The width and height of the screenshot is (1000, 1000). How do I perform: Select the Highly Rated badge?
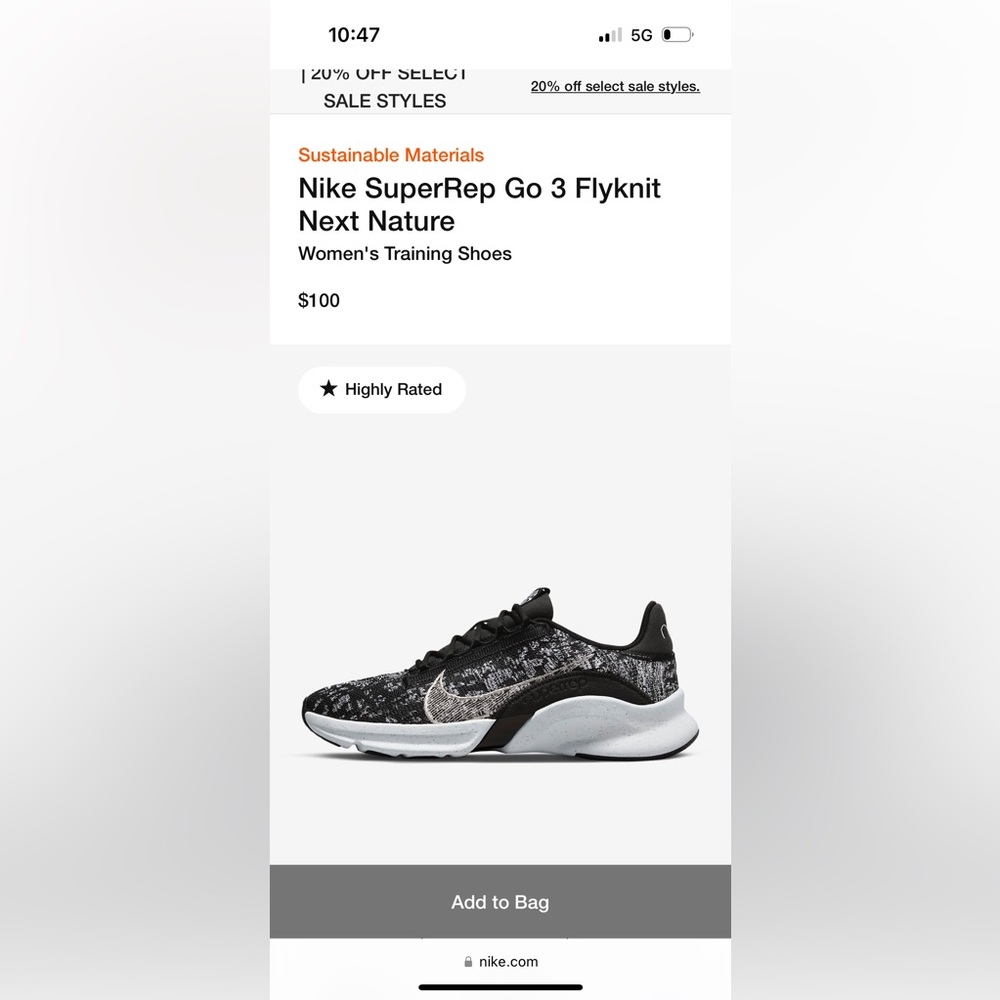pos(382,389)
